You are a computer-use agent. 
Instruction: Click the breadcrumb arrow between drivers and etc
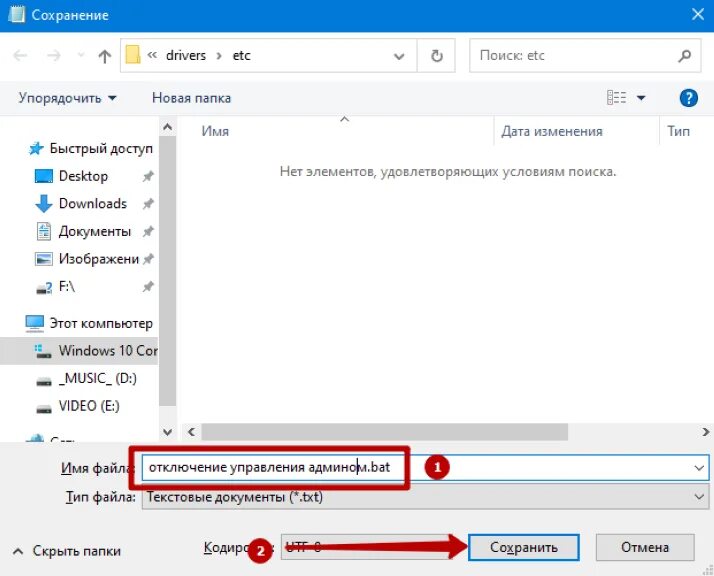(x=219, y=56)
